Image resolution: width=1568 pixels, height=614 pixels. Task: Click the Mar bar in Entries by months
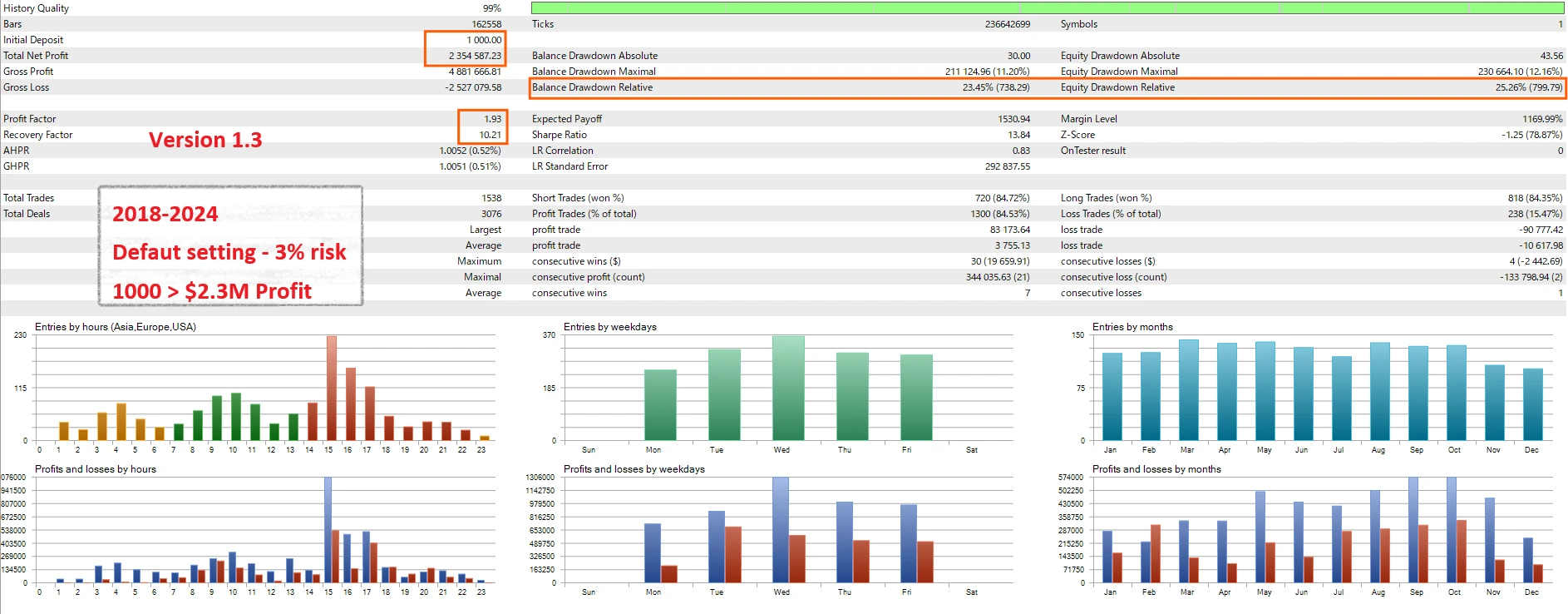[x=1188, y=389]
